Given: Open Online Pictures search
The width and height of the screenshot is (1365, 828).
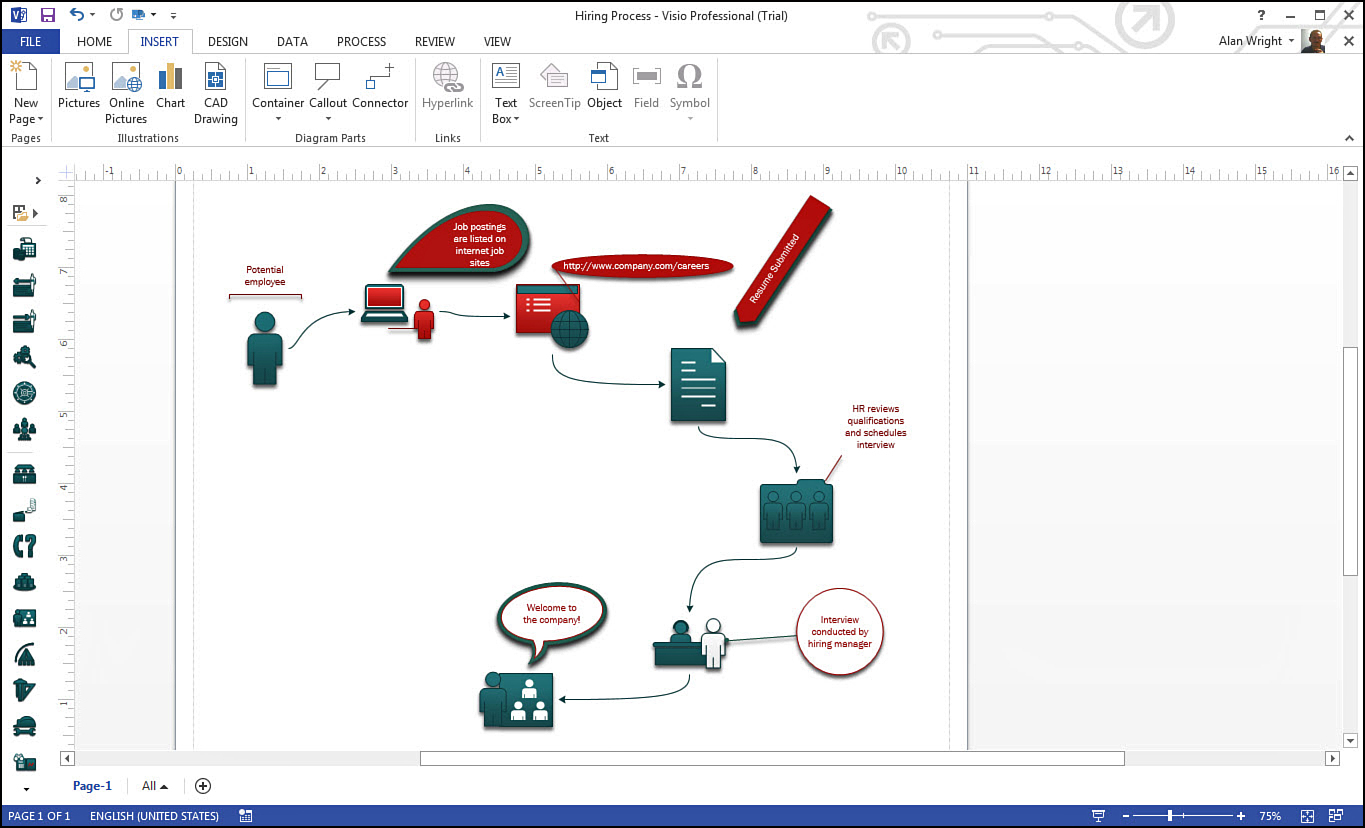Looking at the screenshot, I should pyautogui.click(x=127, y=94).
